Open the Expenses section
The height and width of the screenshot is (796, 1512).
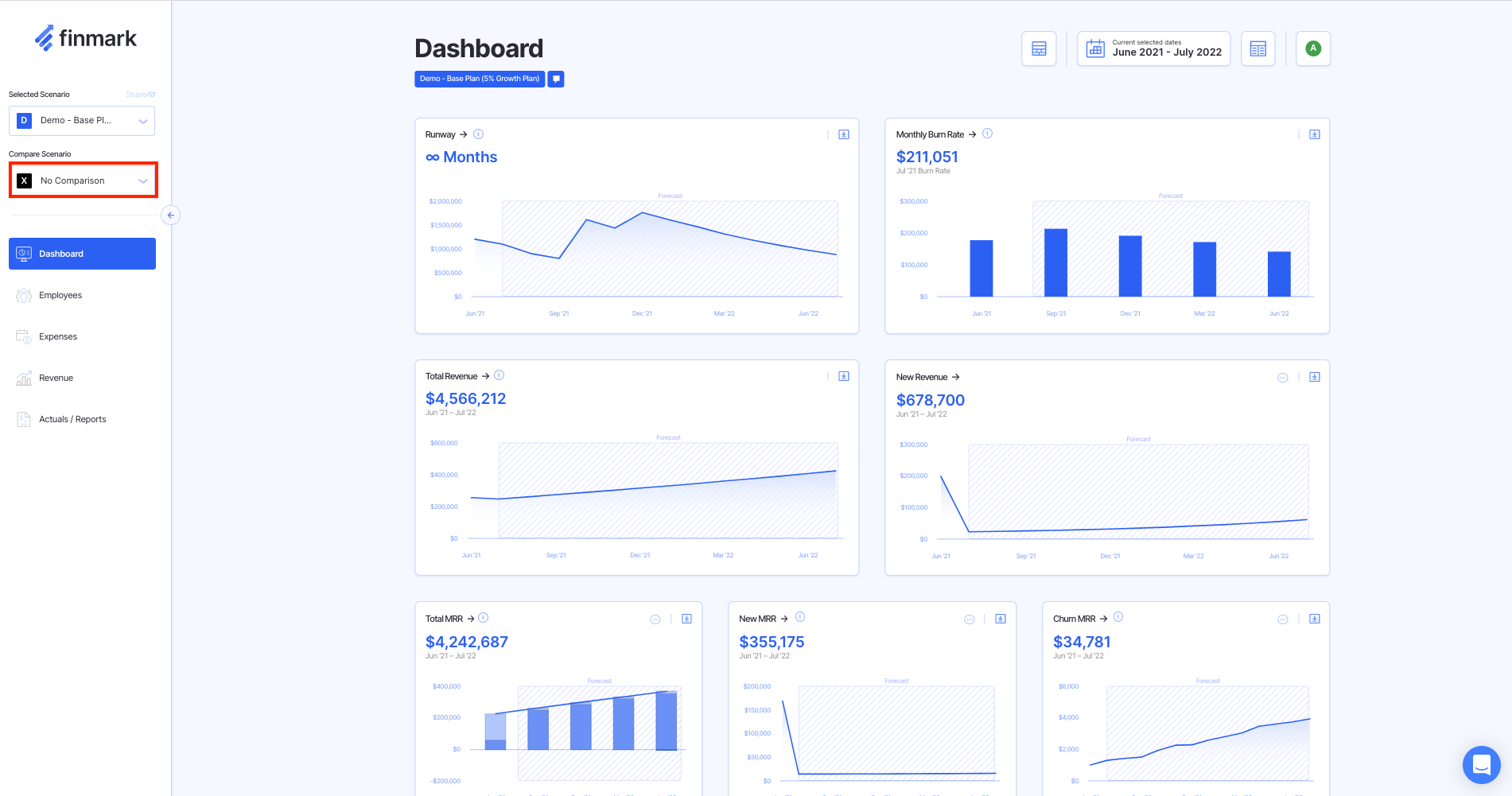[58, 336]
